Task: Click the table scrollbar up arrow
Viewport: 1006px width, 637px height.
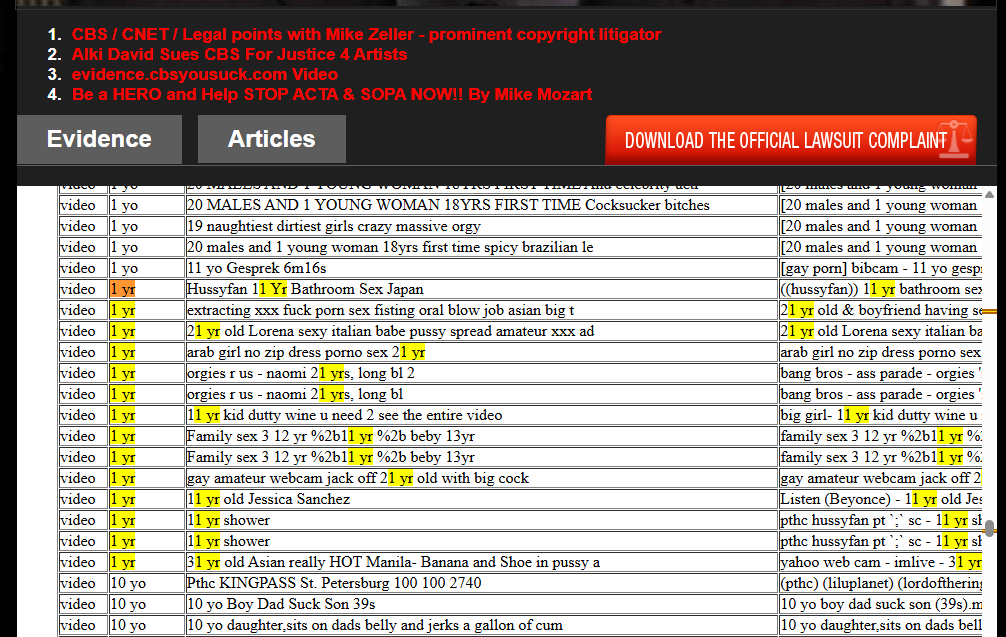Action: pos(989,194)
